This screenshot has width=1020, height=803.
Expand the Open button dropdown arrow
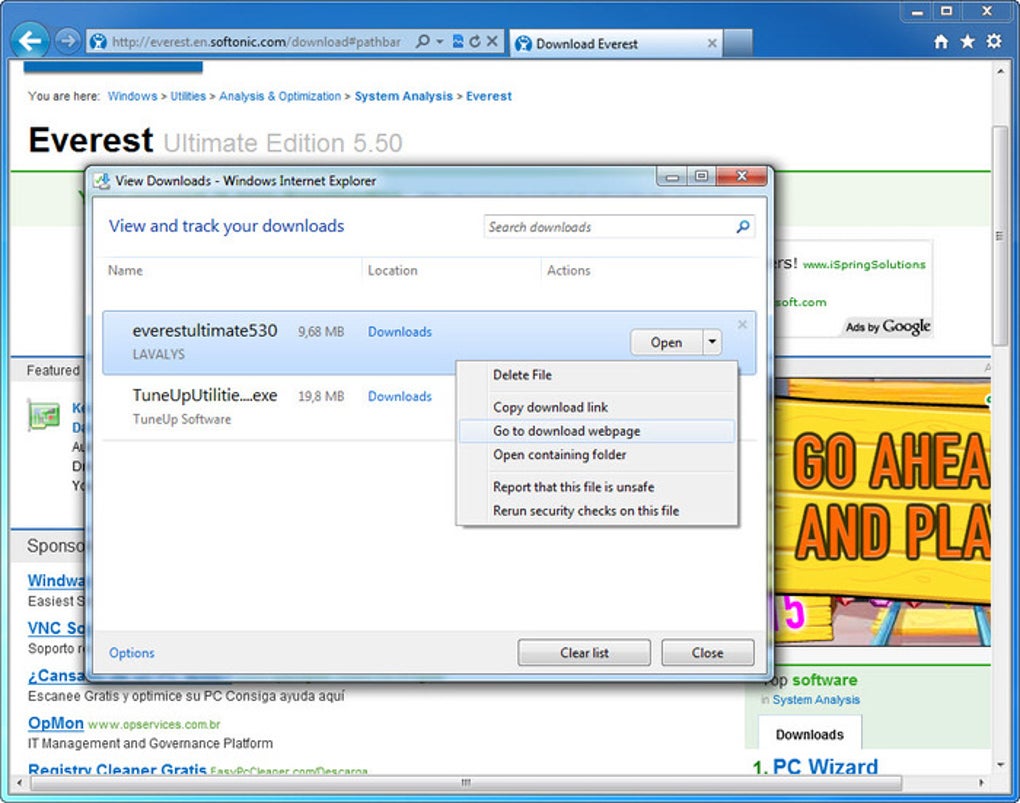(712, 342)
